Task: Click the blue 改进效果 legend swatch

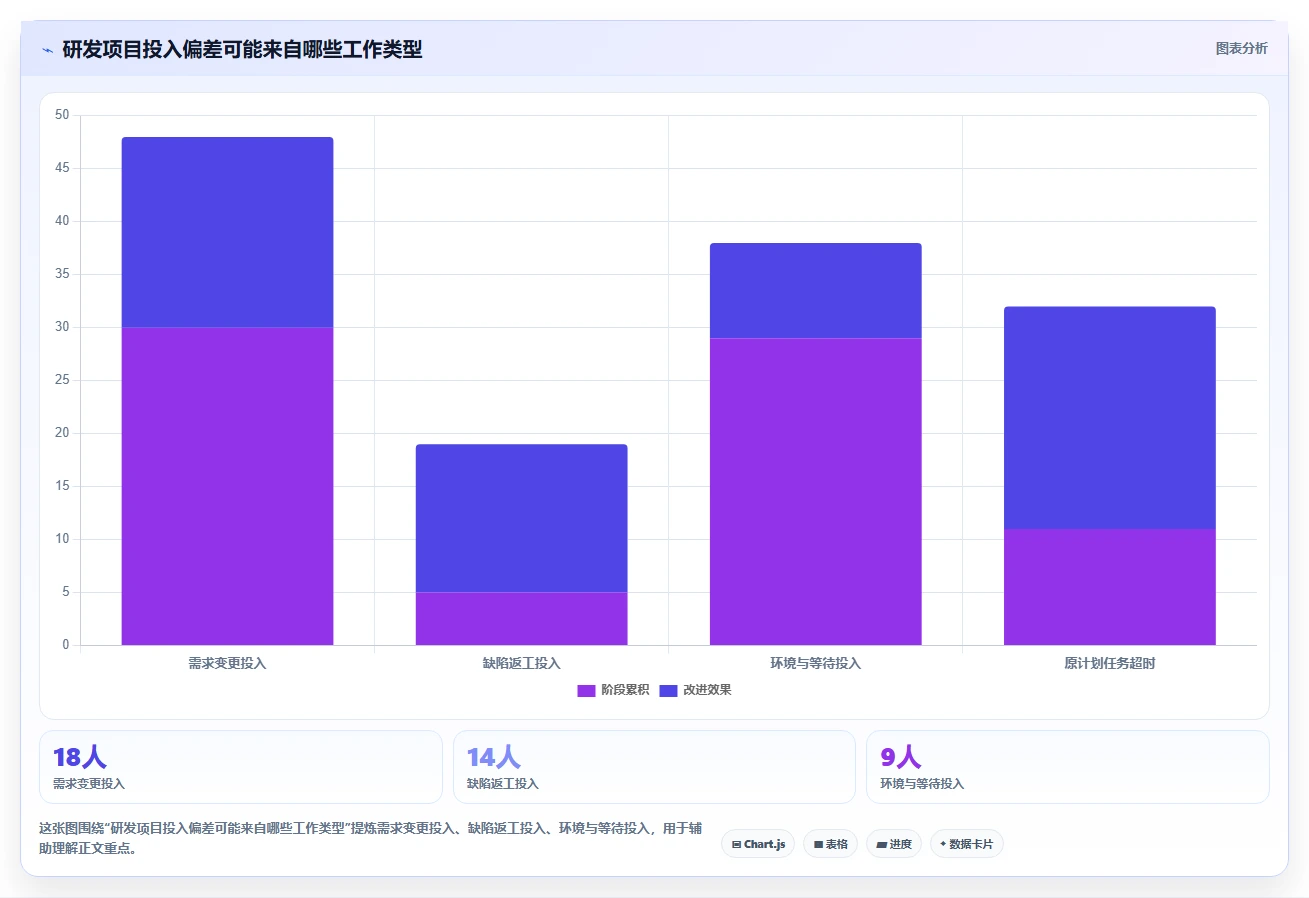Action: [x=668, y=690]
